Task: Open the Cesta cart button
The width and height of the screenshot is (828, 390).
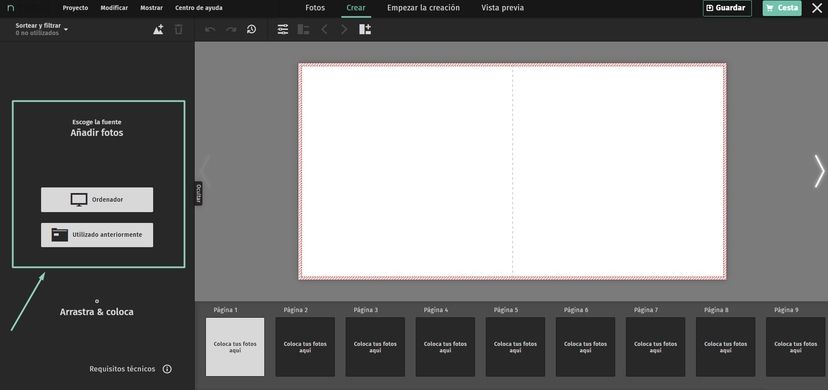Action: tap(782, 8)
